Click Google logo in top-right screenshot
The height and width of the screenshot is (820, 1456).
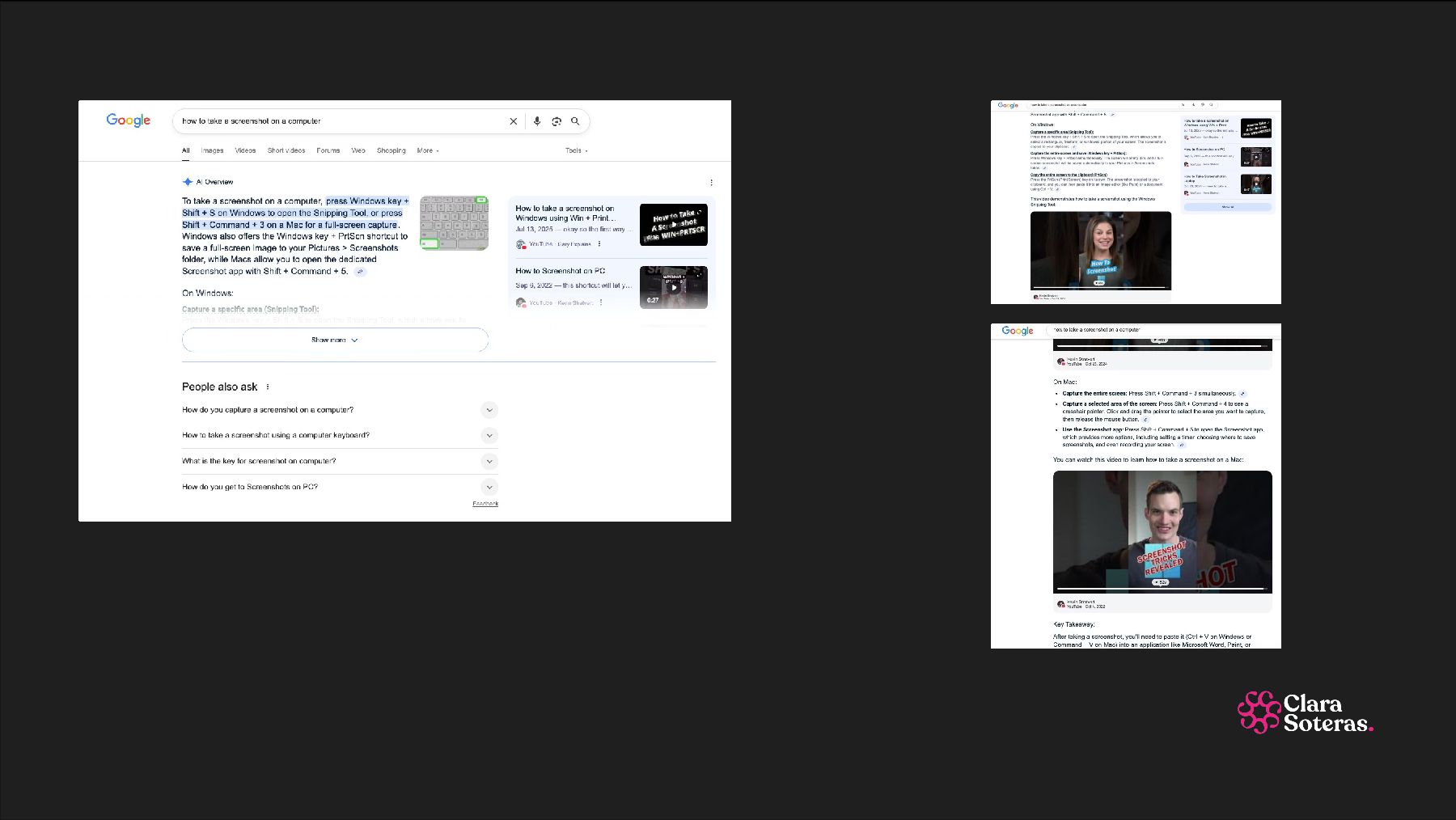1008,105
